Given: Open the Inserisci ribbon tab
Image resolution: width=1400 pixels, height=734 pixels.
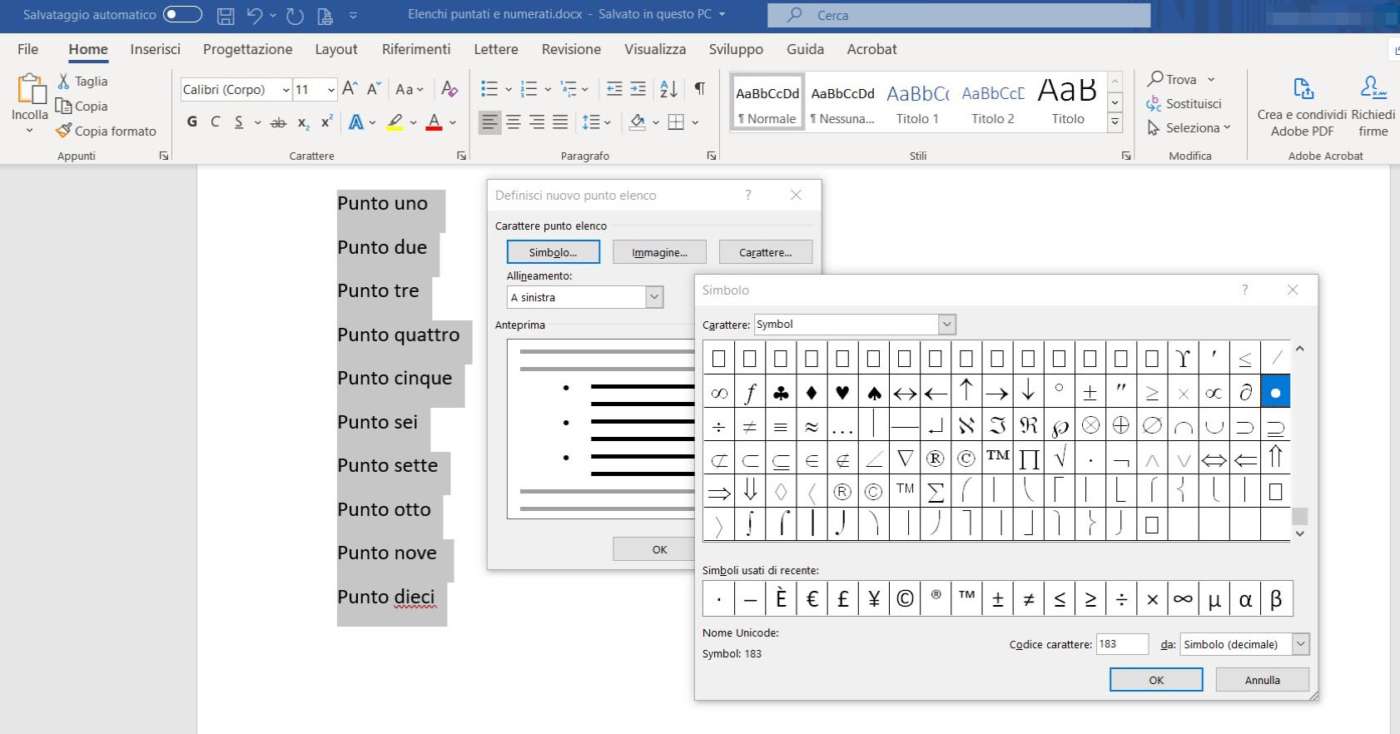Looking at the screenshot, I should click(x=155, y=49).
